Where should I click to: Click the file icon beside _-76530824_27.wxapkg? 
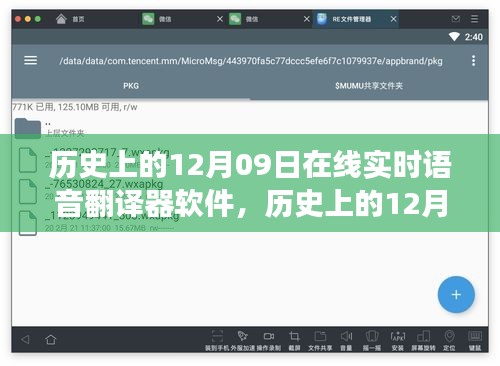pos(28,191)
